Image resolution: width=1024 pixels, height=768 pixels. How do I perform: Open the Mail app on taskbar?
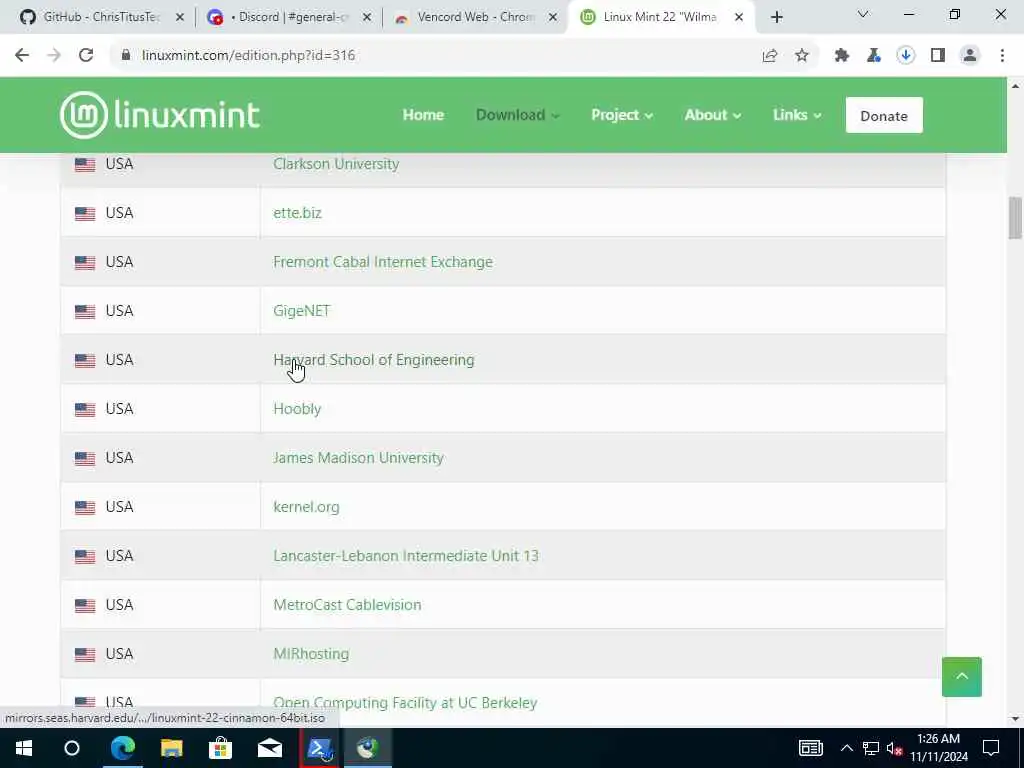click(270, 748)
